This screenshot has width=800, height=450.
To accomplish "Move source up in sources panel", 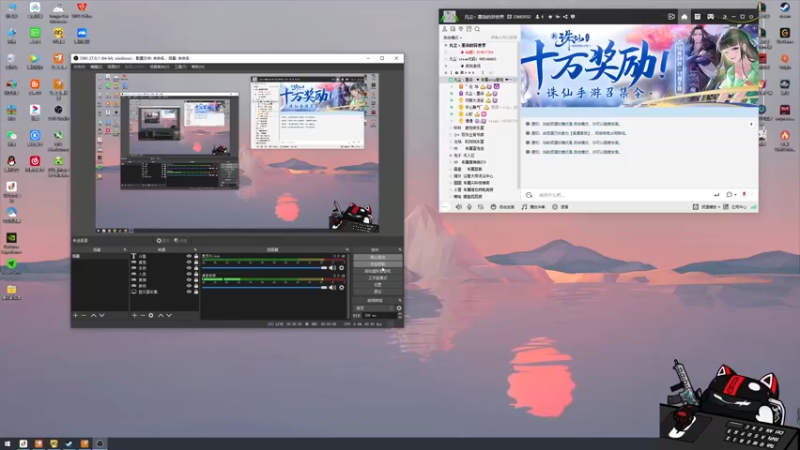I will click(x=161, y=315).
